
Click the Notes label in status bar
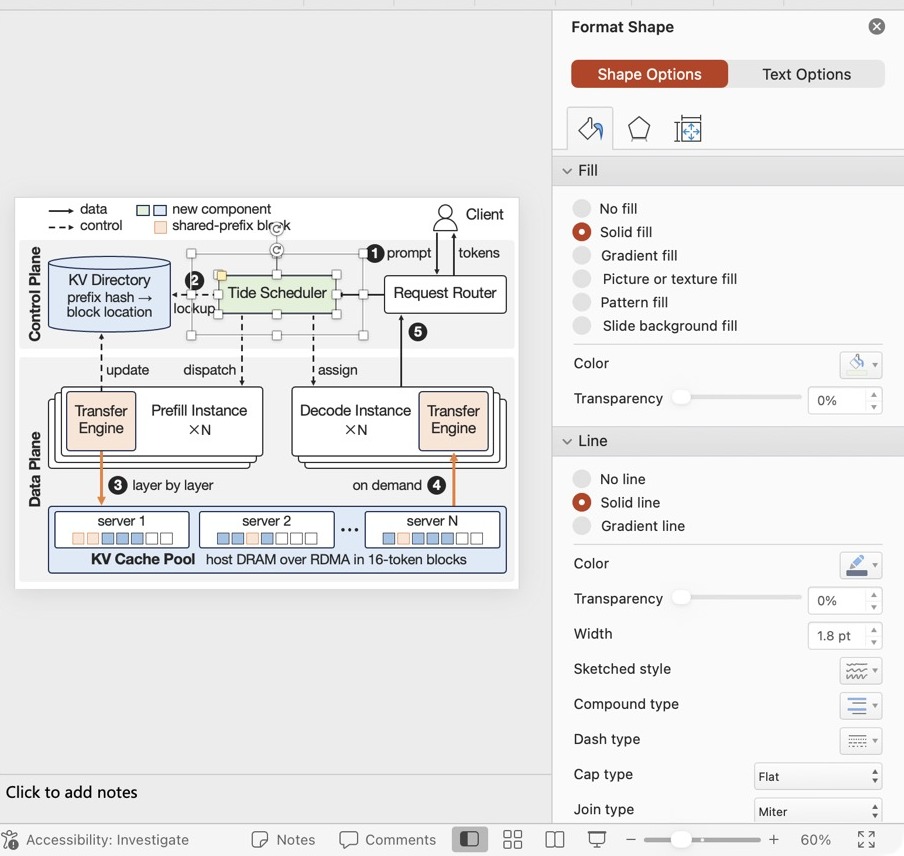pyautogui.click(x=296, y=839)
